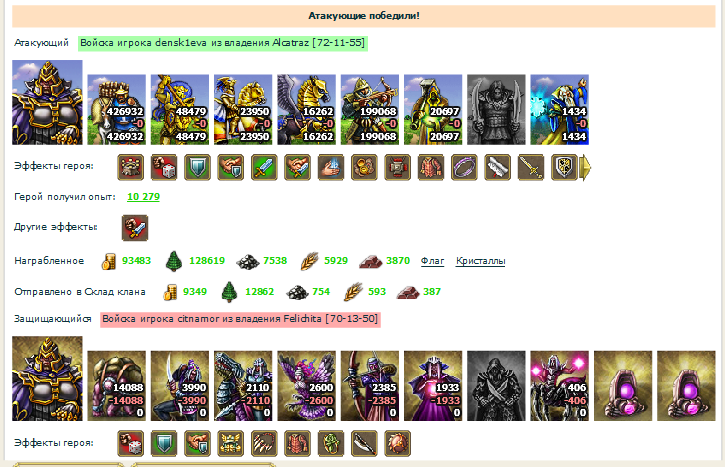The image size is (725, 467).
Task: Click the attacker's hero portrait
Action: [47, 102]
